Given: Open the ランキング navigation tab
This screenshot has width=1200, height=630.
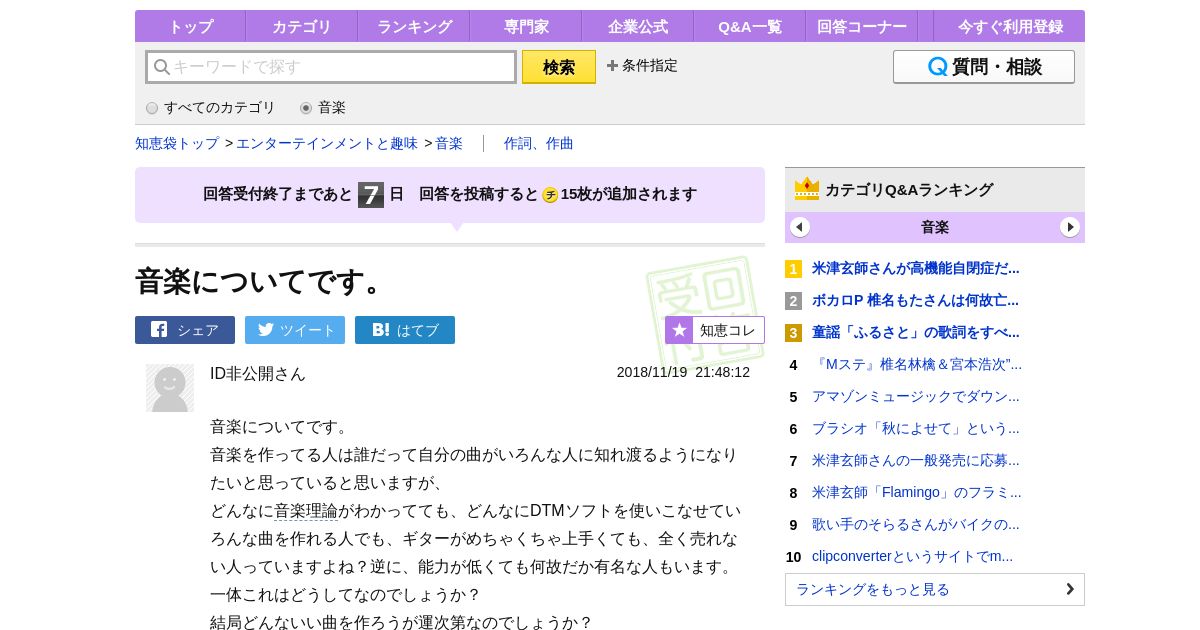Looking at the screenshot, I should [x=414, y=26].
